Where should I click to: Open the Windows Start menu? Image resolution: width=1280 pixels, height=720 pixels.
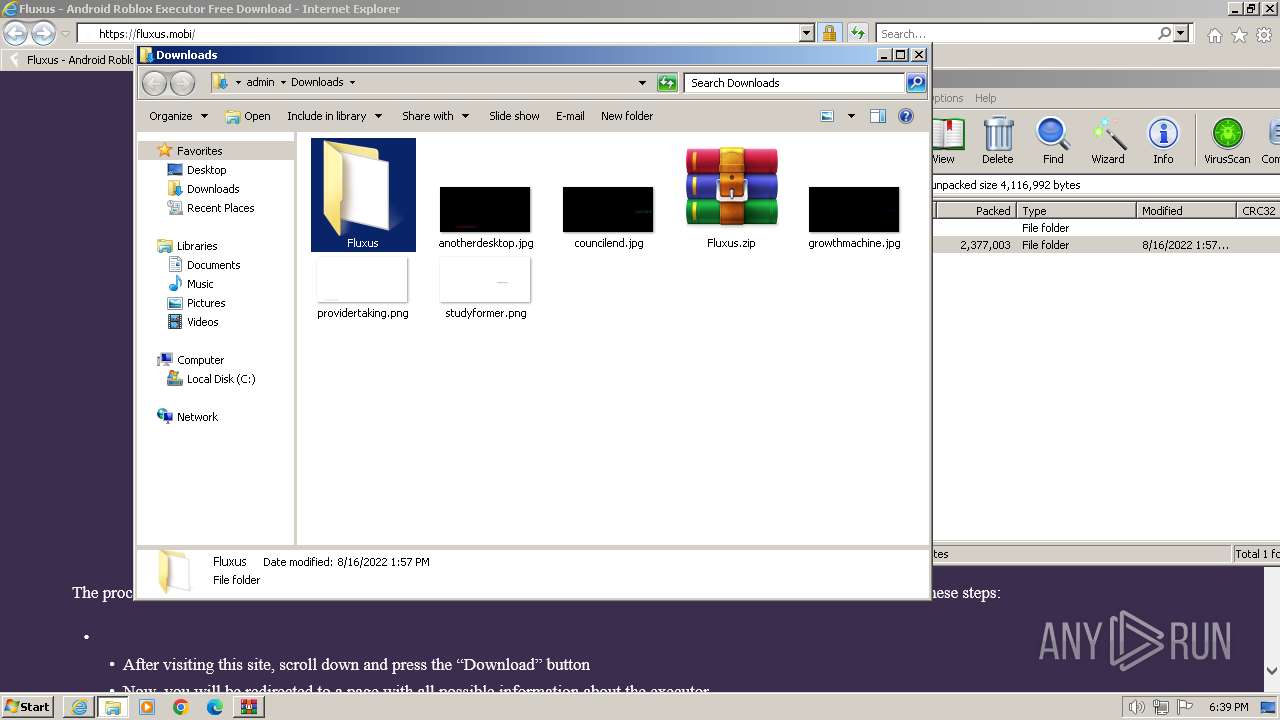click(27, 706)
